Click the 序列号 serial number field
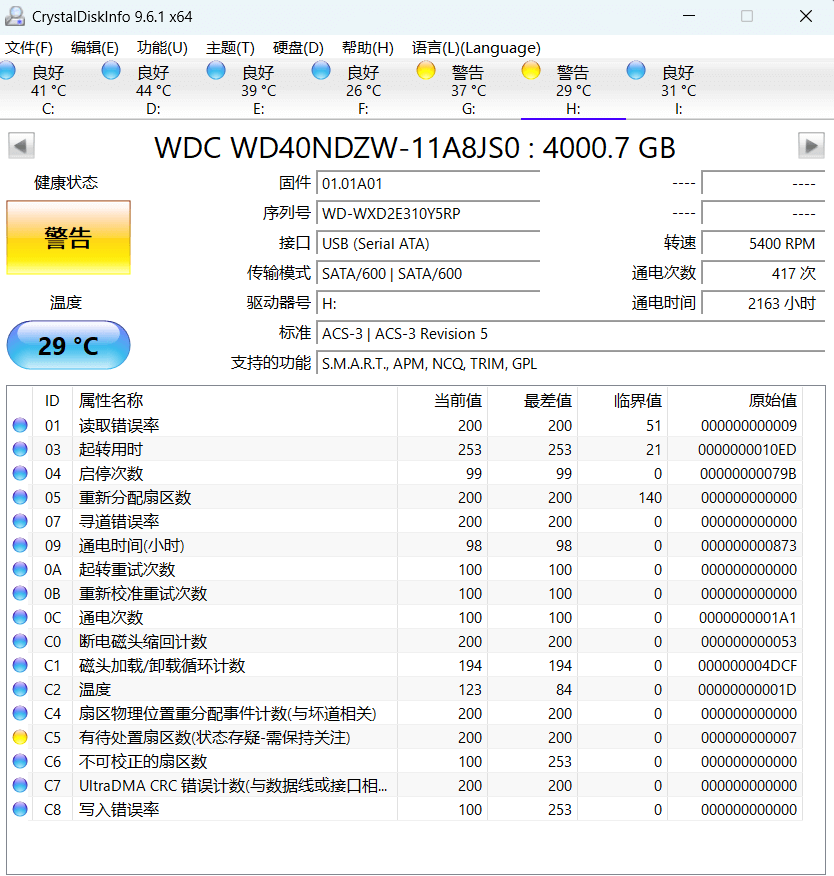The image size is (834, 876). [x=428, y=214]
